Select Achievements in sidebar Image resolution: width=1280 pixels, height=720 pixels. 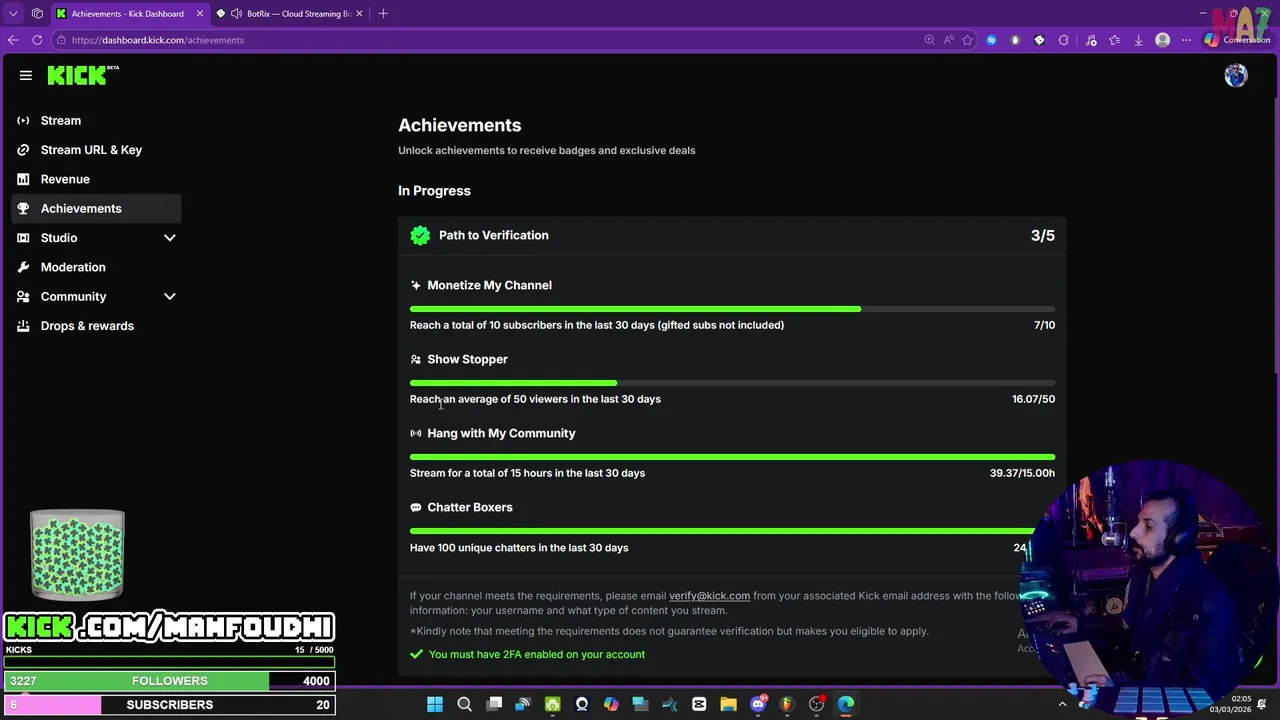pyautogui.click(x=96, y=209)
